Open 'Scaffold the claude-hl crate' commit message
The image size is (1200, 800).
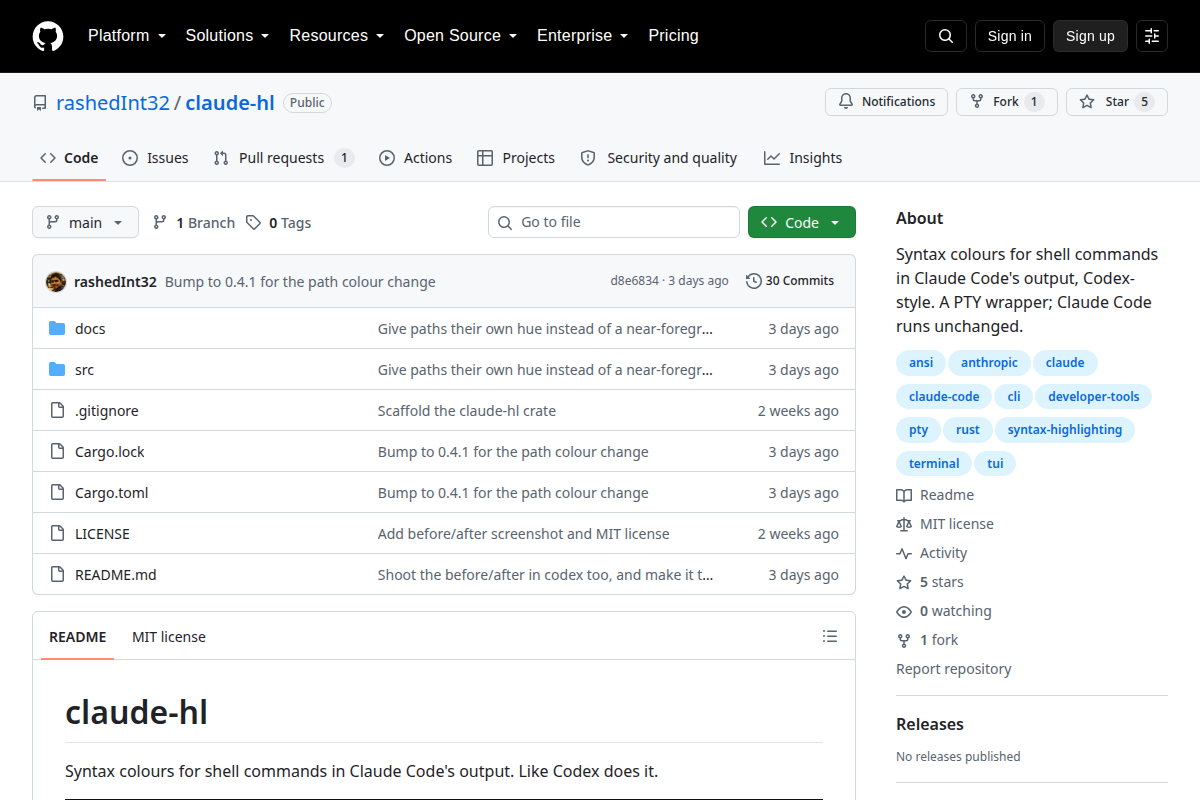(x=467, y=411)
